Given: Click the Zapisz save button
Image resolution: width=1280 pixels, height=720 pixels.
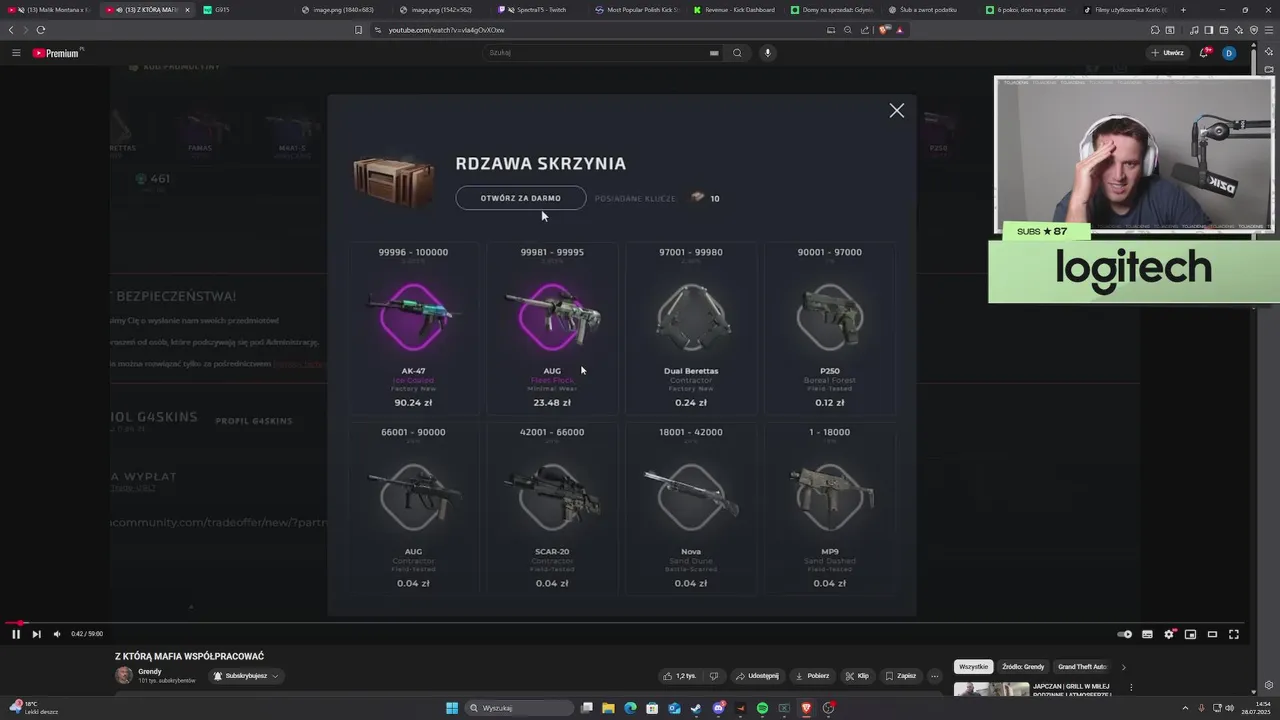Looking at the screenshot, I should [900, 676].
